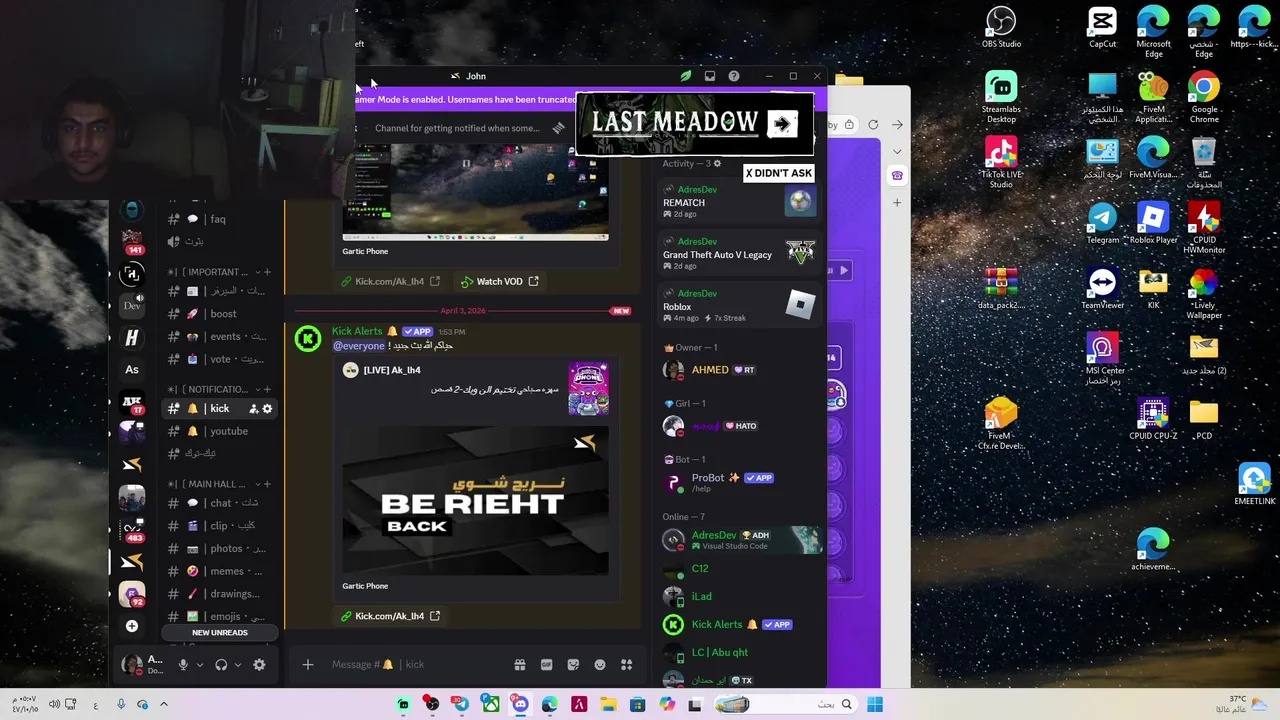Open OBS Studio desktop icon
Viewport: 1280px width, 720px height.
[1001, 27]
